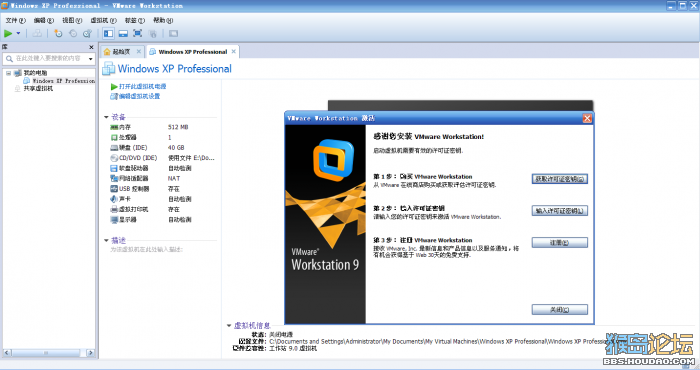Click the home icon on 起始页 tab
Screen dimensions: 700x370
coord(107,52)
